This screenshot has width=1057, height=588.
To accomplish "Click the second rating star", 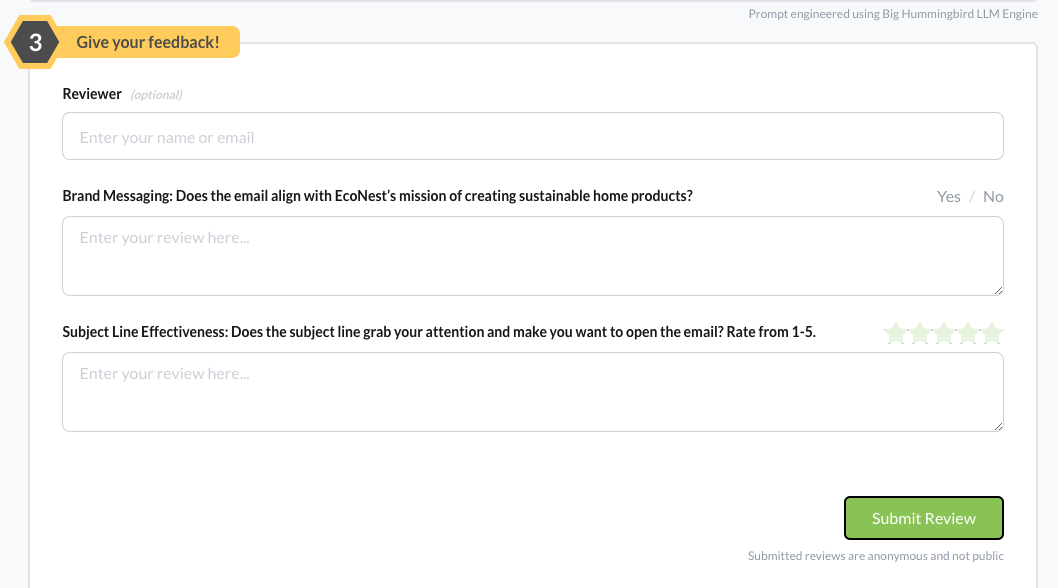I will click(x=920, y=333).
